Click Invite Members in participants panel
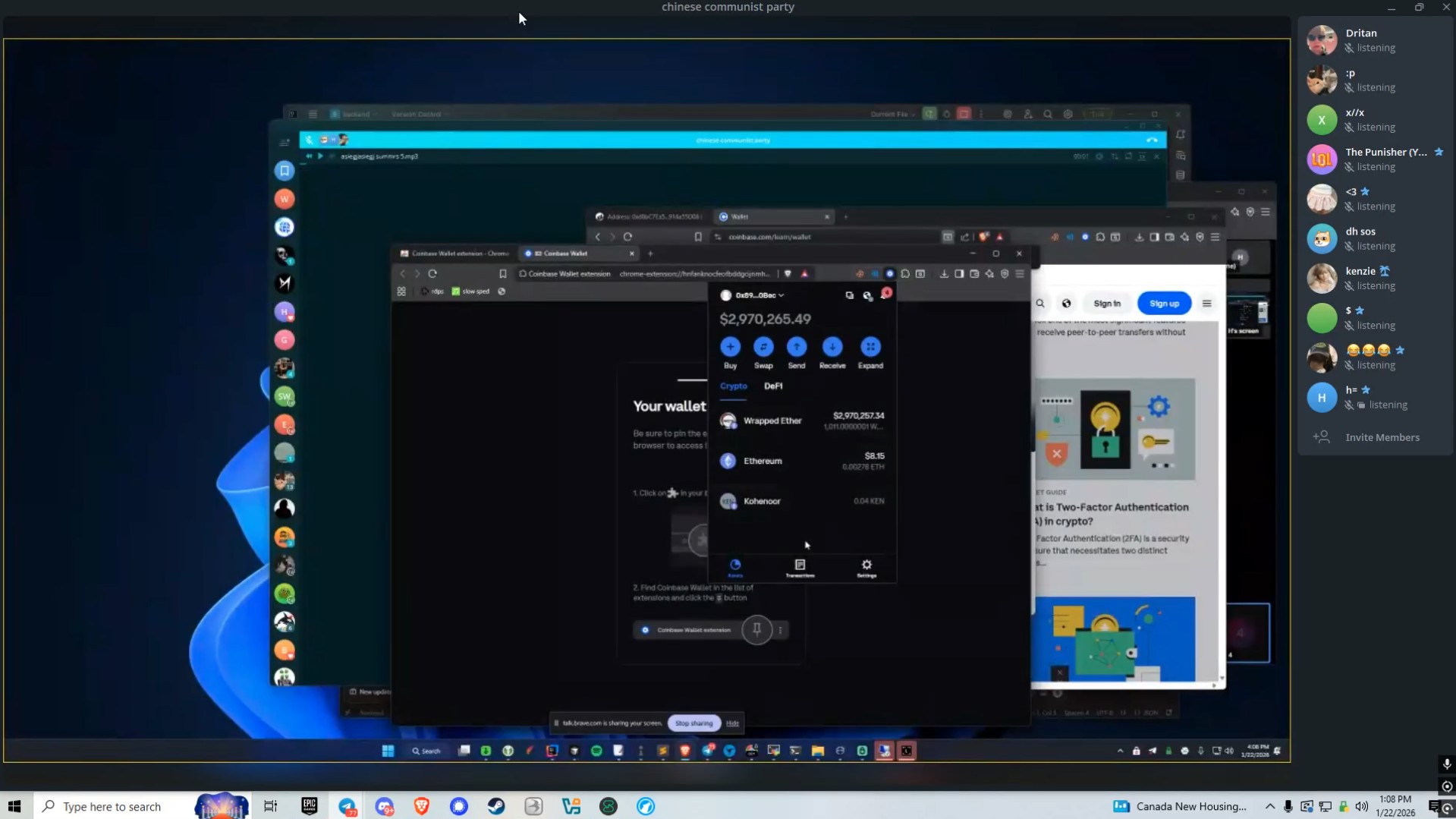1456x819 pixels. 1381,437
